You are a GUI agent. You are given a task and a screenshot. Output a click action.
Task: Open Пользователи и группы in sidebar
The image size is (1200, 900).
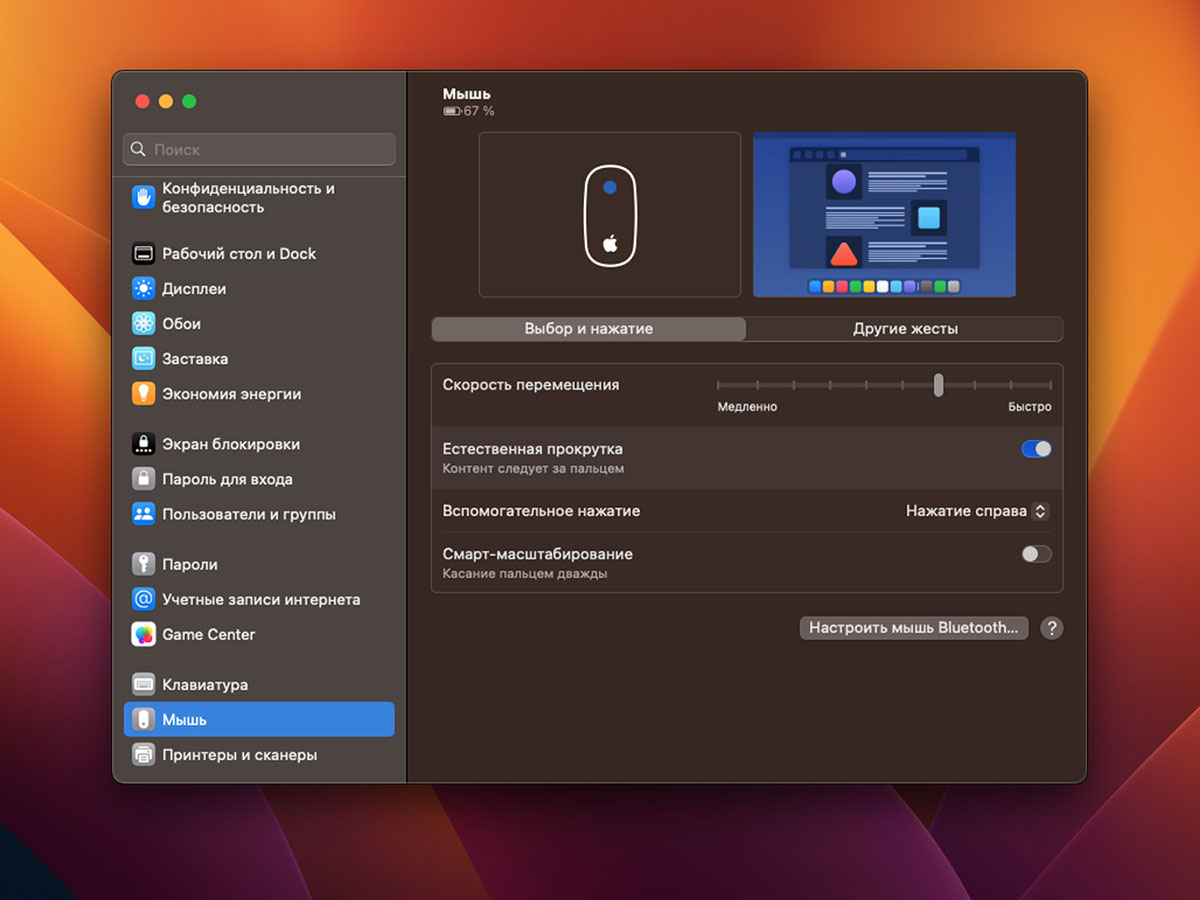click(249, 515)
